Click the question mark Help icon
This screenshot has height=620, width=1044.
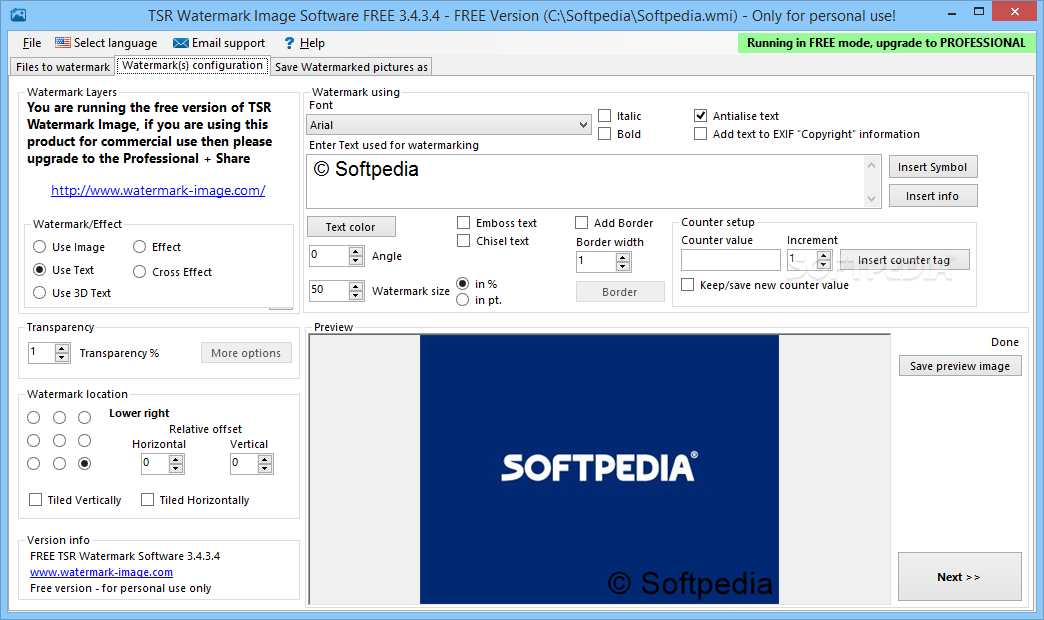tap(289, 43)
